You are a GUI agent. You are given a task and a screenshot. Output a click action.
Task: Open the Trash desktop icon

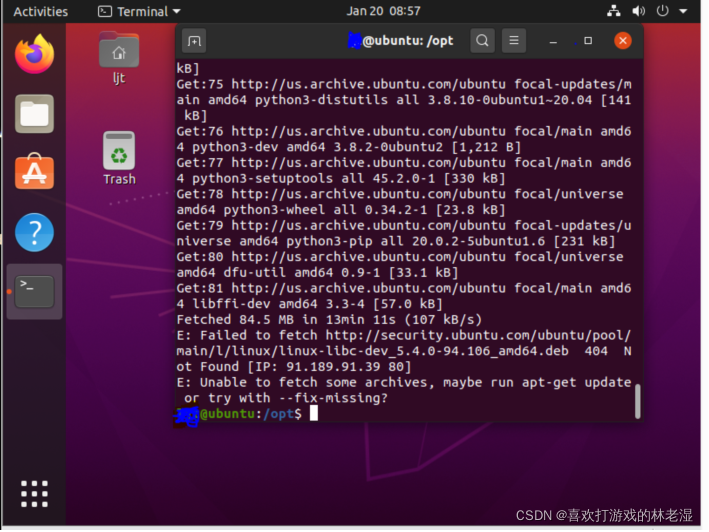click(119, 158)
